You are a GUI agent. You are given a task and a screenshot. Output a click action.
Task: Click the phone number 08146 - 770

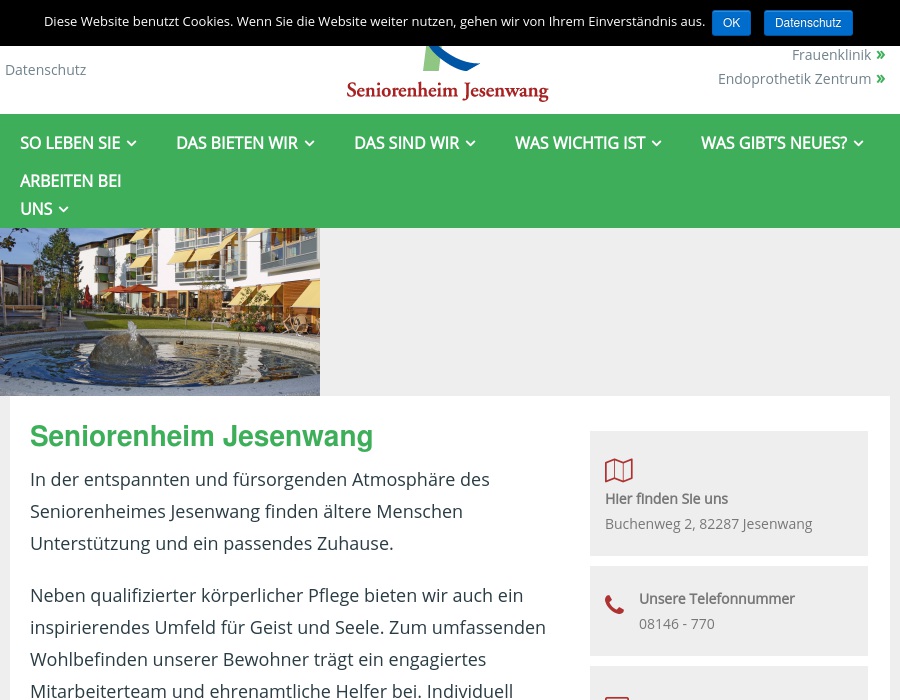676,623
